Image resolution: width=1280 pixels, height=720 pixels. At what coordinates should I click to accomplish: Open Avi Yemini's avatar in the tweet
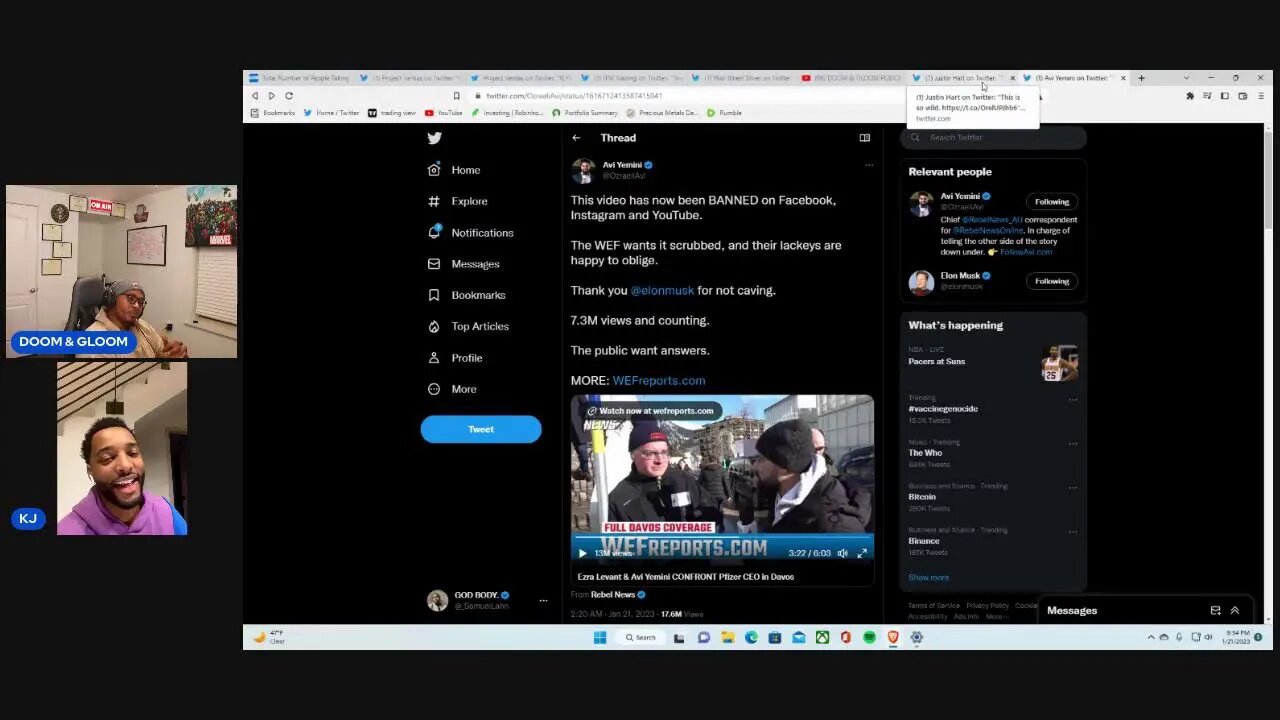pyautogui.click(x=583, y=170)
